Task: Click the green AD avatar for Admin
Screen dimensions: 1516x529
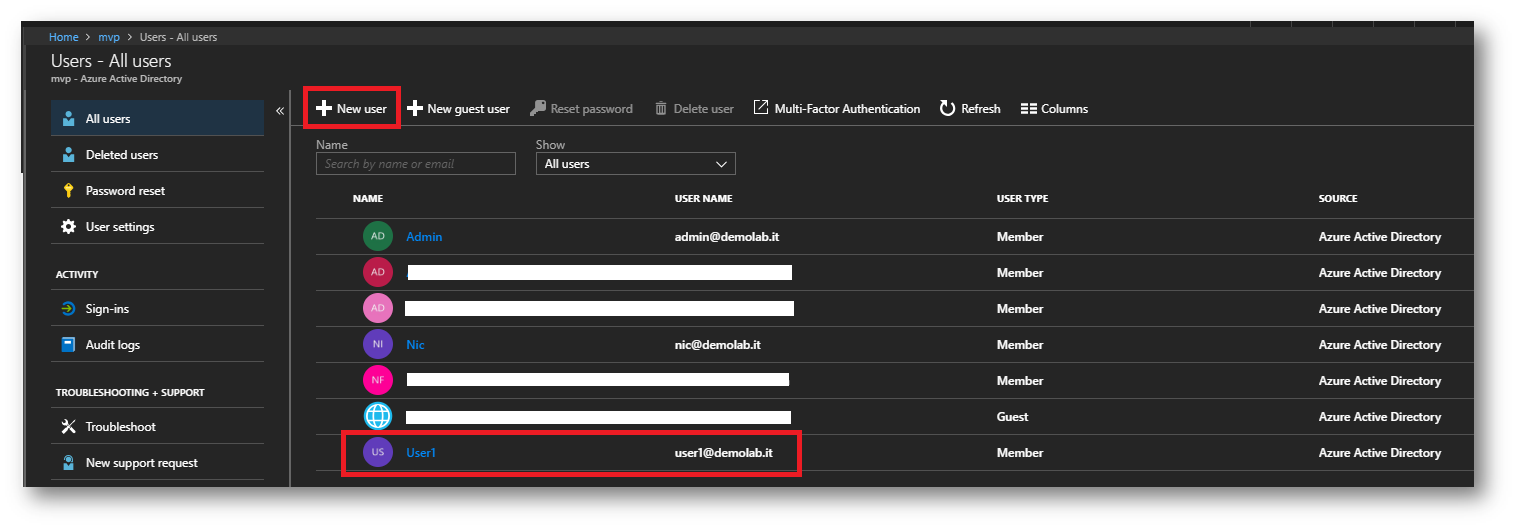Action: pyautogui.click(x=378, y=237)
